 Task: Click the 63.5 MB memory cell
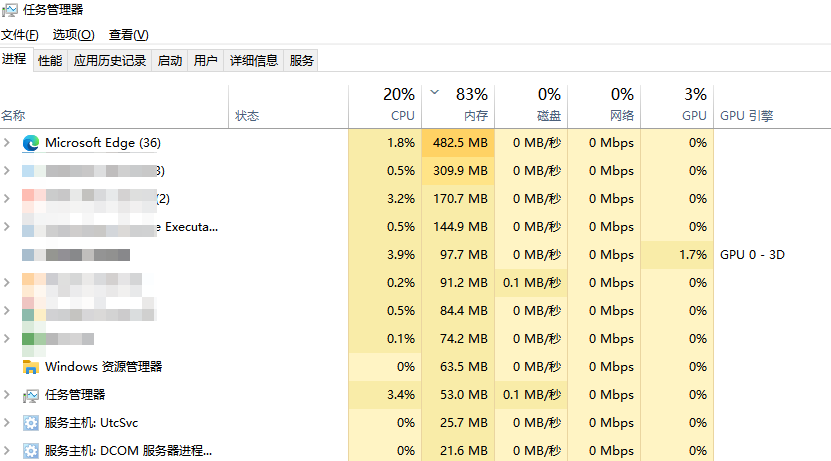click(458, 367)
